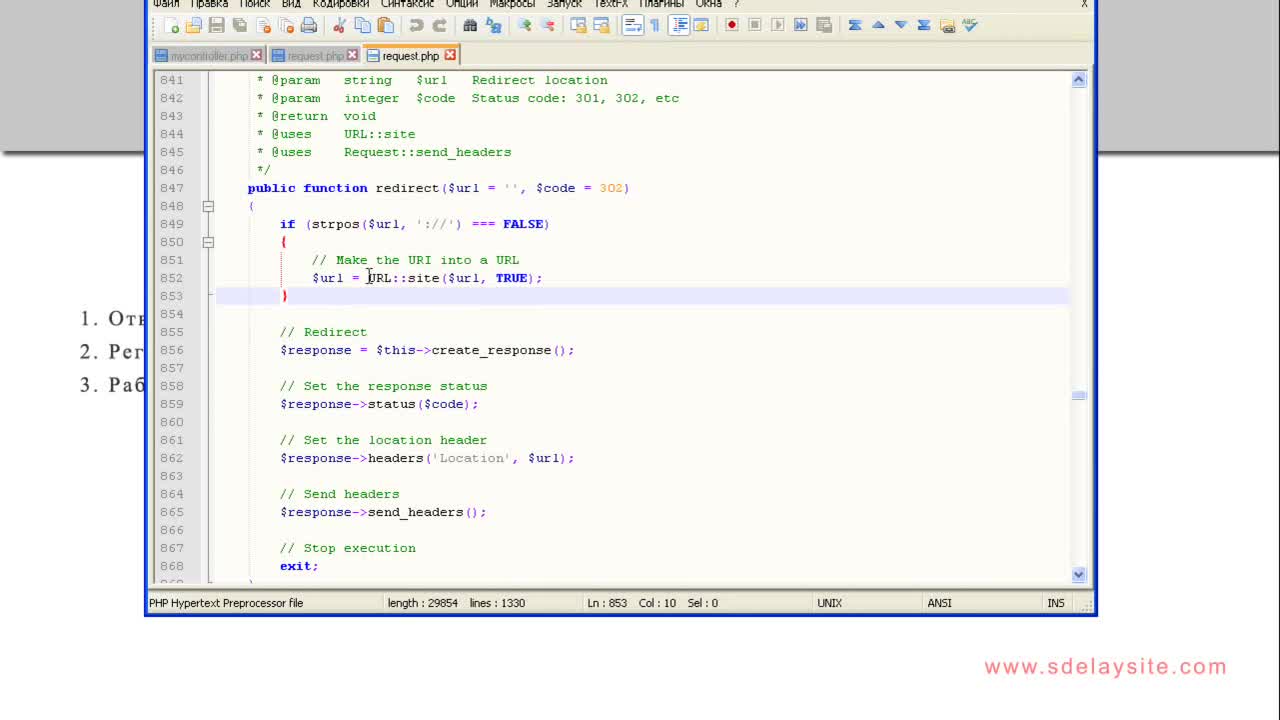1280x720 pixels.
Task: Redo edit toolbar icon
Action: tap(439, 25)
